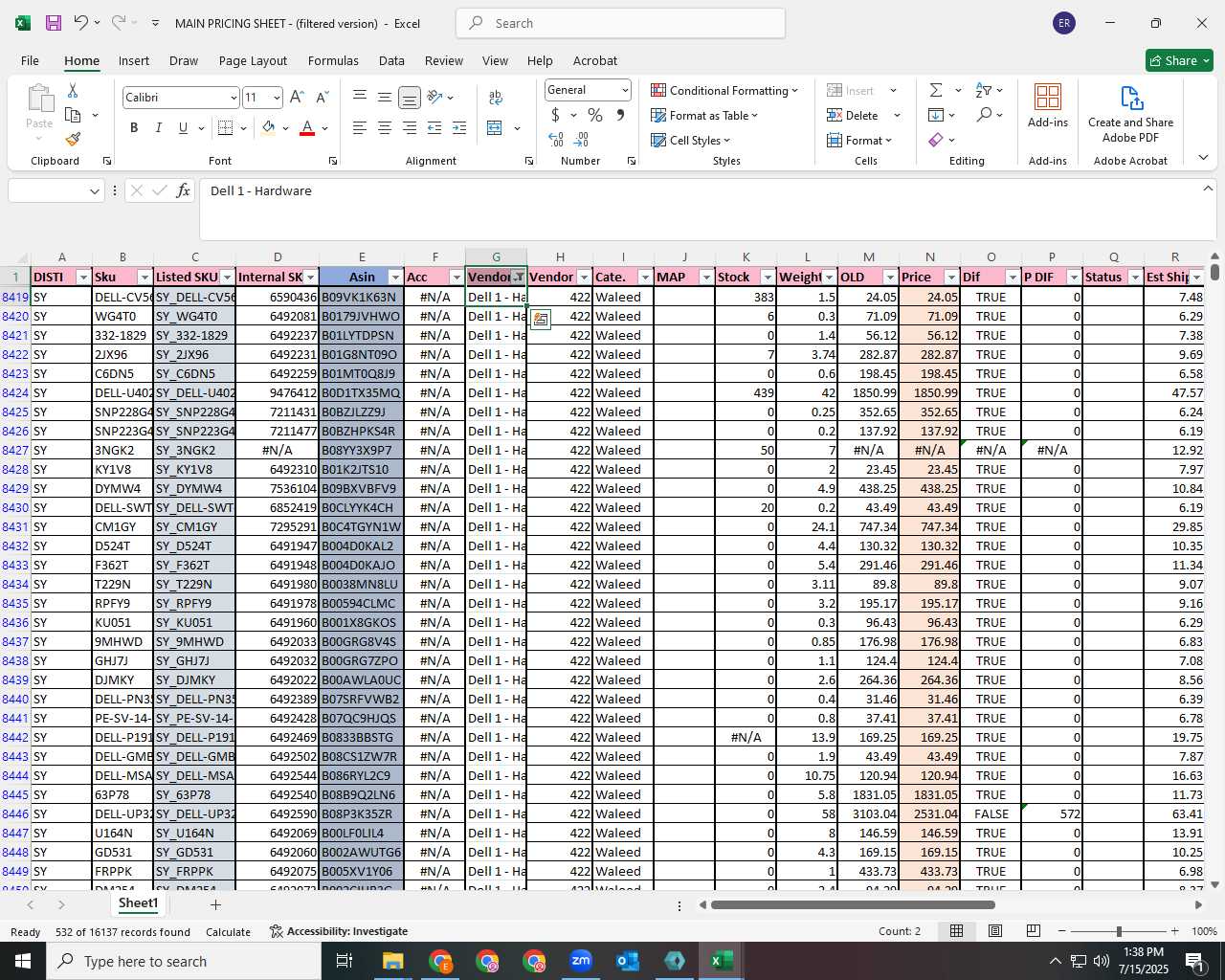Click Accessibility: Investigate in status bar
This screenshot has height=980, width=1225.
click(339, 931)
